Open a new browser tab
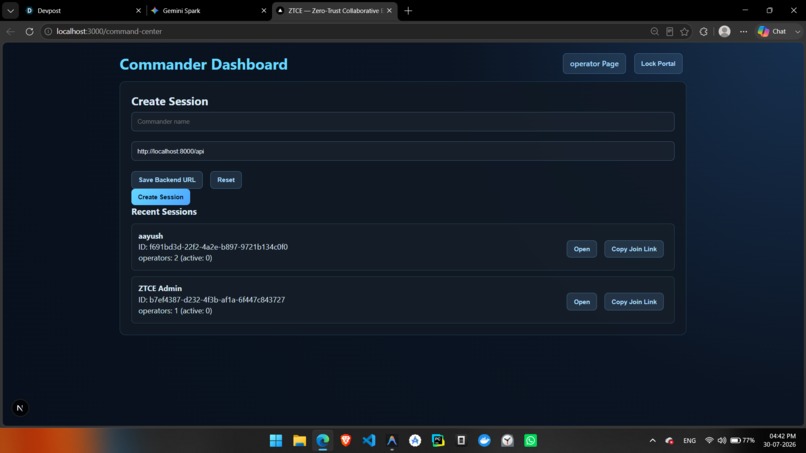The height and width of the screenshot is (453, 806). pos(408,11)
